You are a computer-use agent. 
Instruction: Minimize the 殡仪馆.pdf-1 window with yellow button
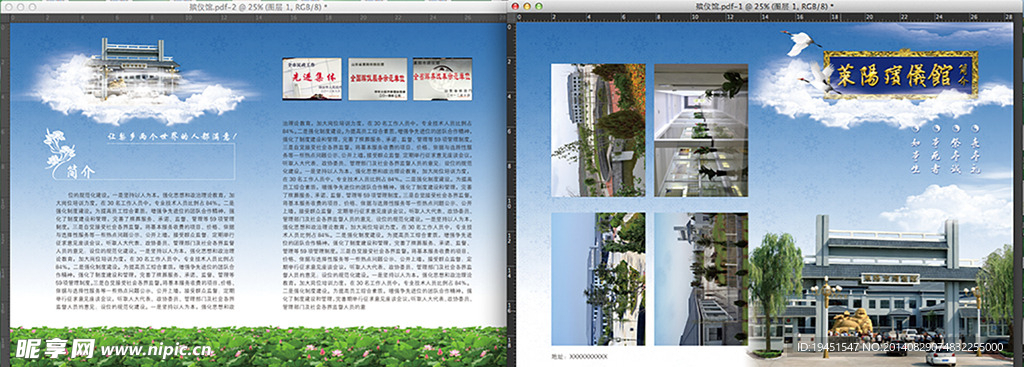[x=526, y=6]
